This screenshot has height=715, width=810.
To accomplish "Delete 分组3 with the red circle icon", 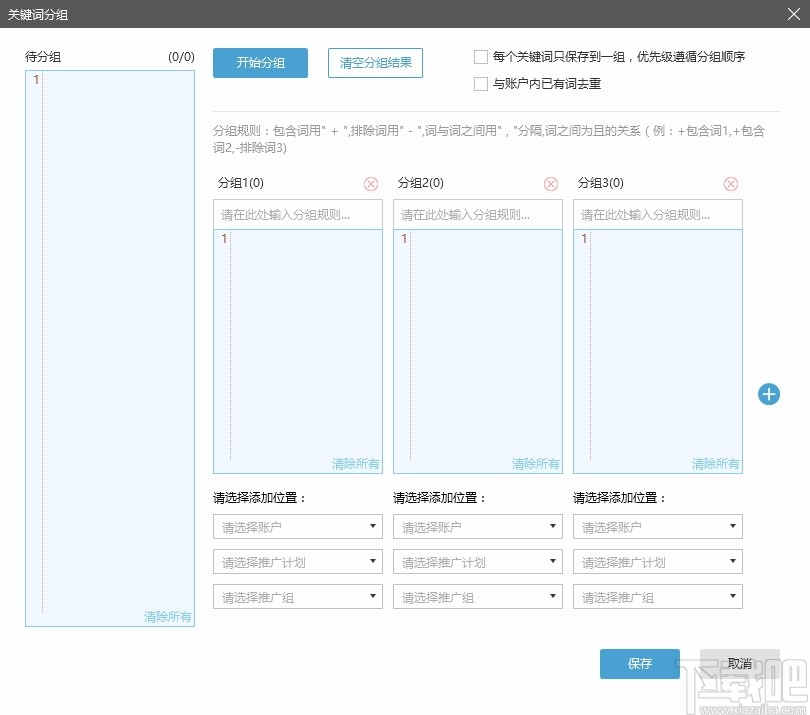I will click(x=731, y=183).
